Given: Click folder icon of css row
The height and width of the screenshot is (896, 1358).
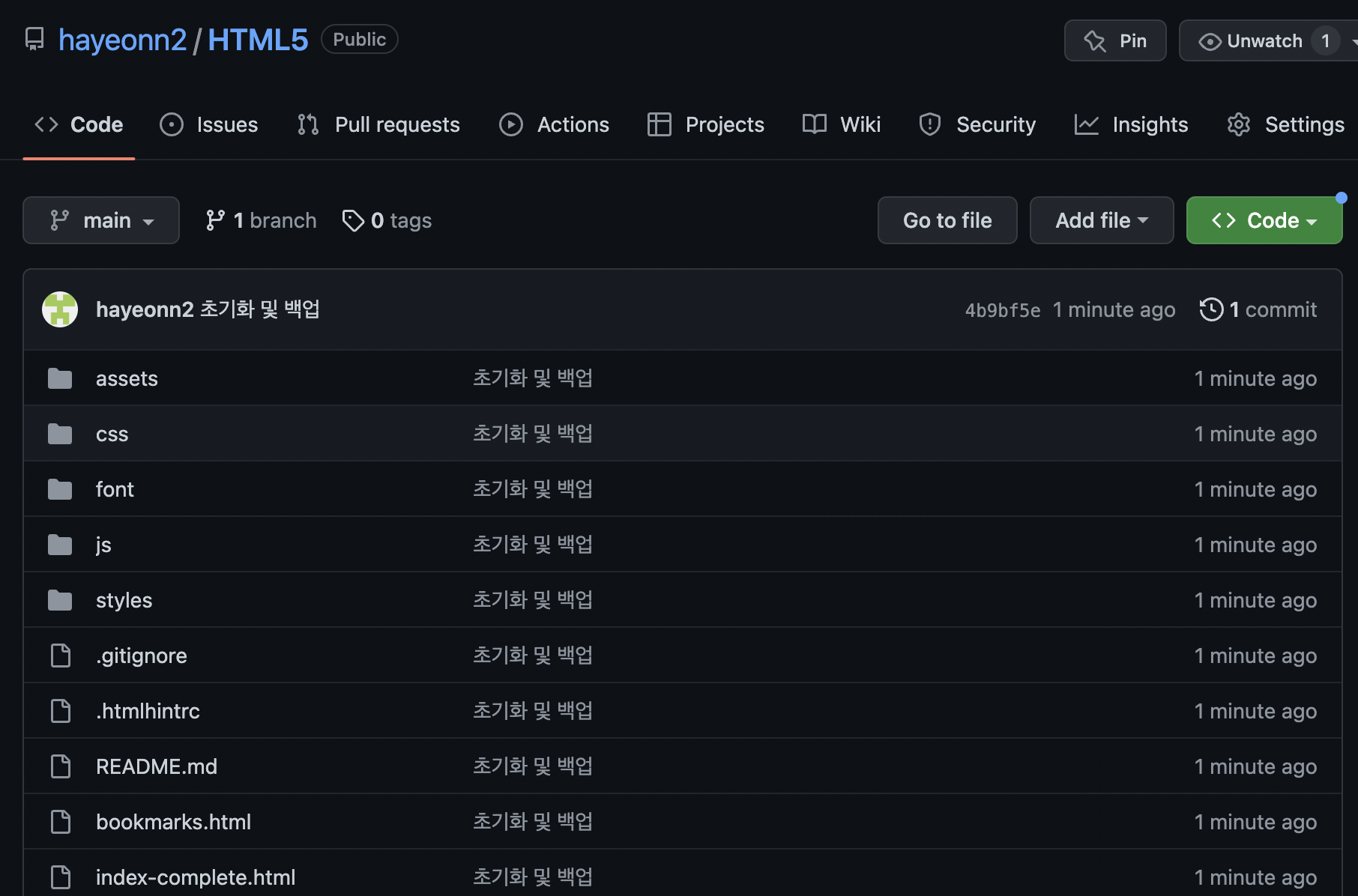Looking at the screenshot, I should (x=60, y=434).
